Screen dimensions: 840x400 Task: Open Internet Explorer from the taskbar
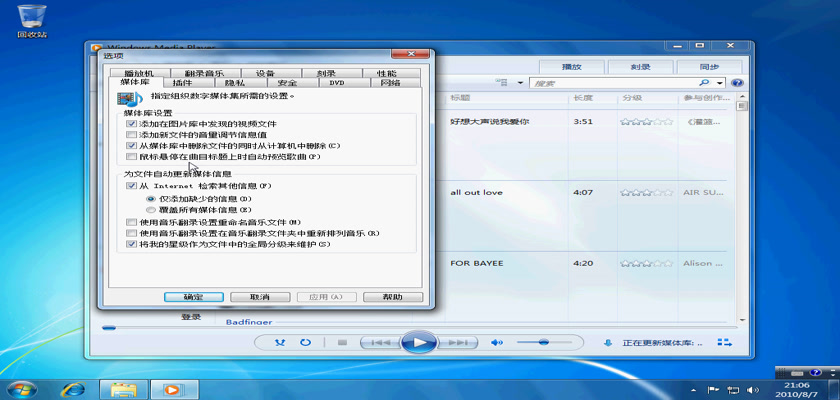click(72, 389)
